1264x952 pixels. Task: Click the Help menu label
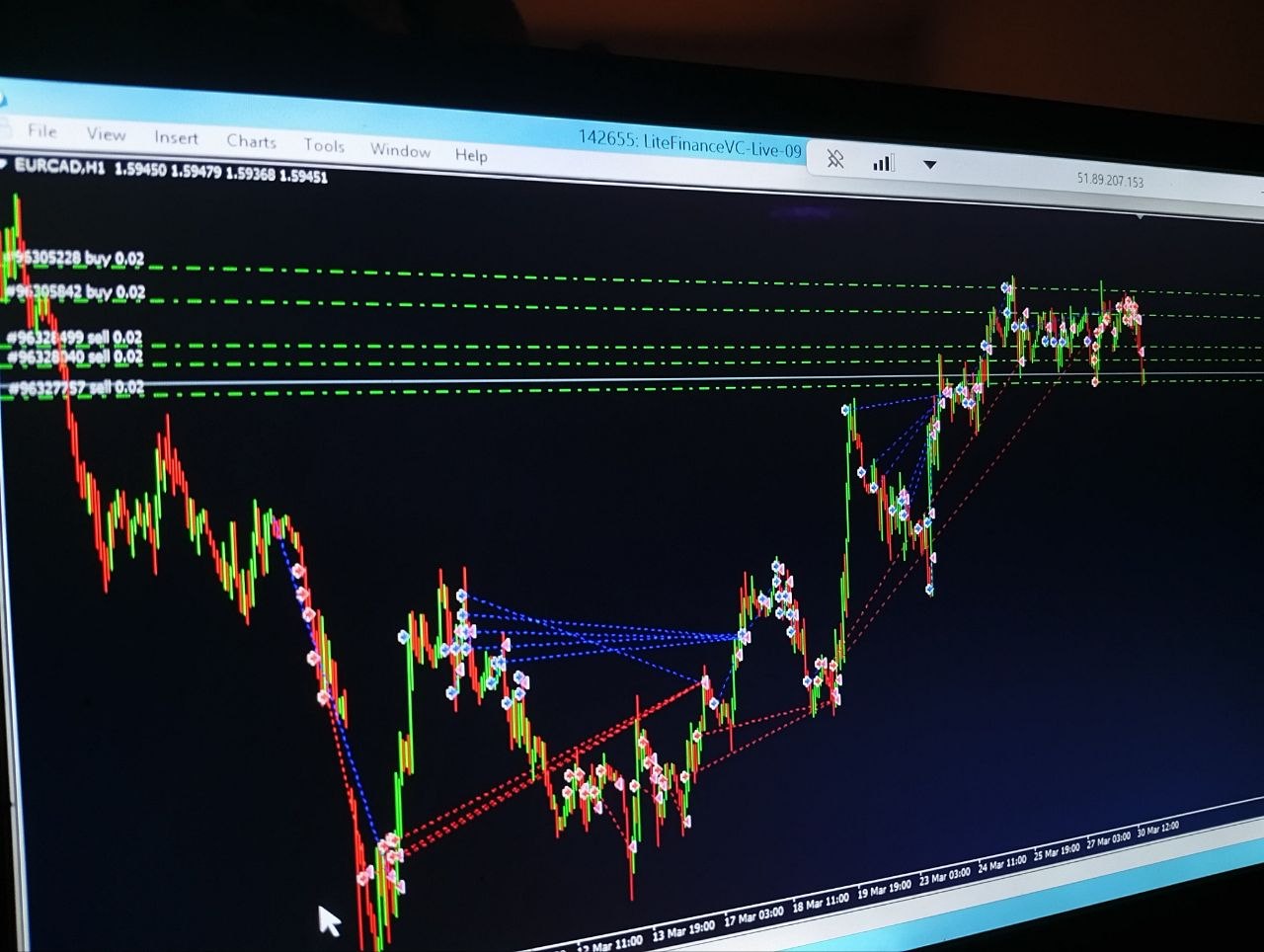click(471, 155)
